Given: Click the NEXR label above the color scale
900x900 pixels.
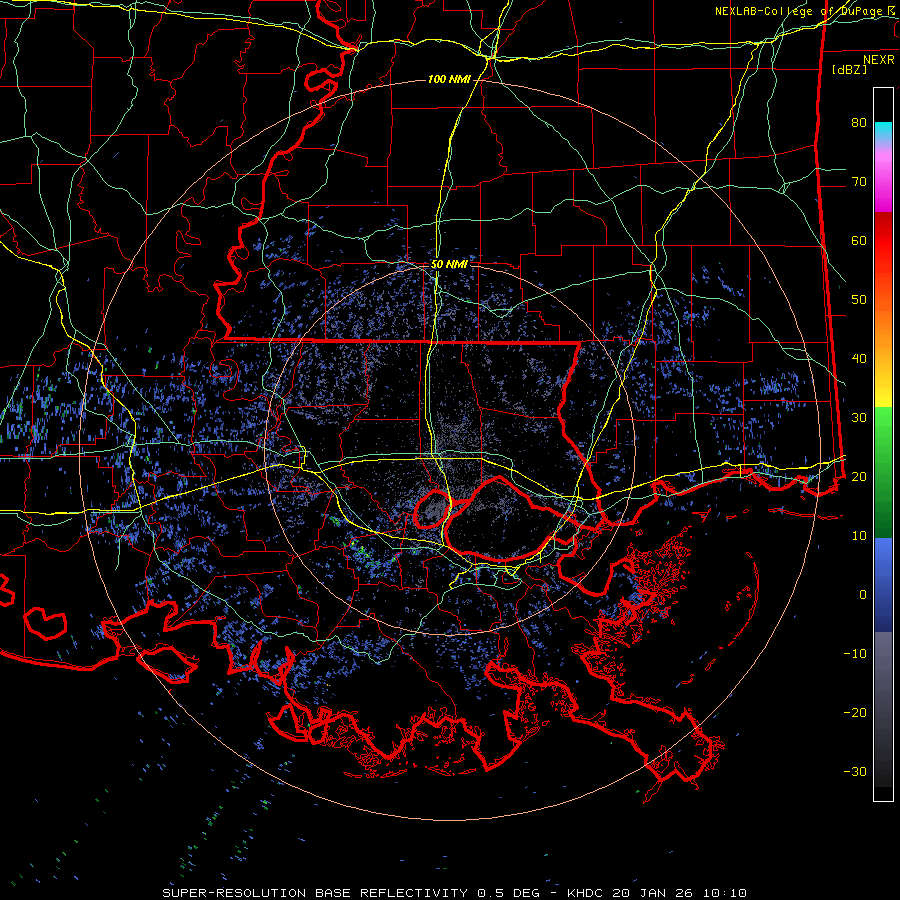Looking at the screenshot, I should (x=879, y=60).
